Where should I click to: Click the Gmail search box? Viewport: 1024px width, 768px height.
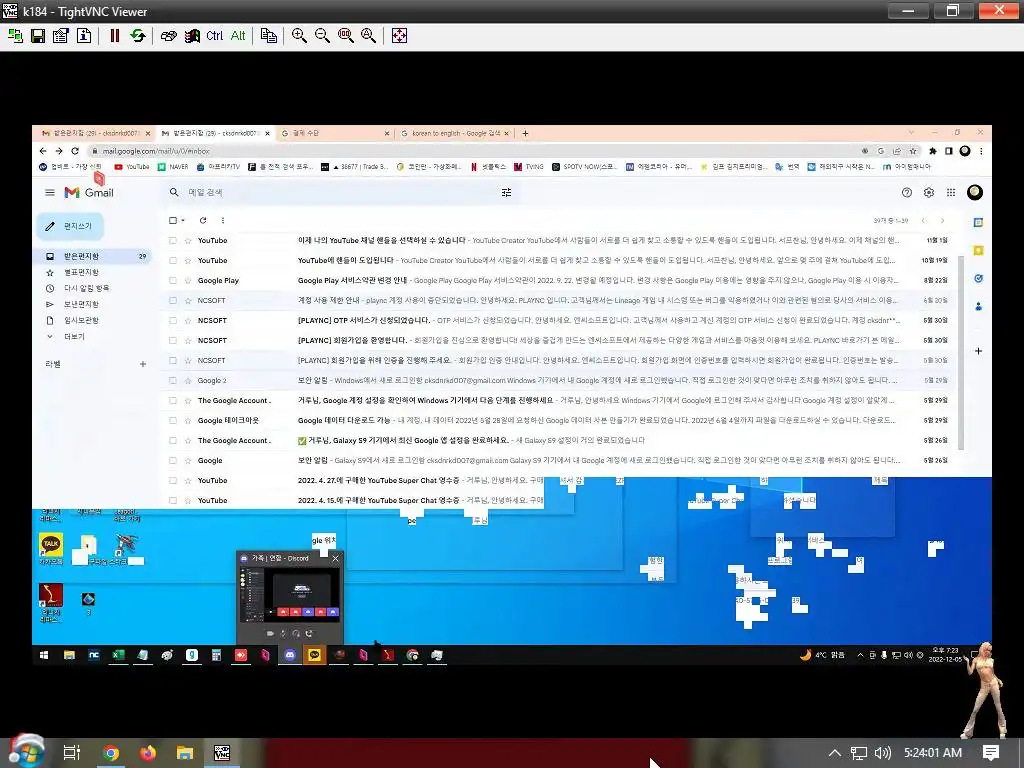[340, 192]
